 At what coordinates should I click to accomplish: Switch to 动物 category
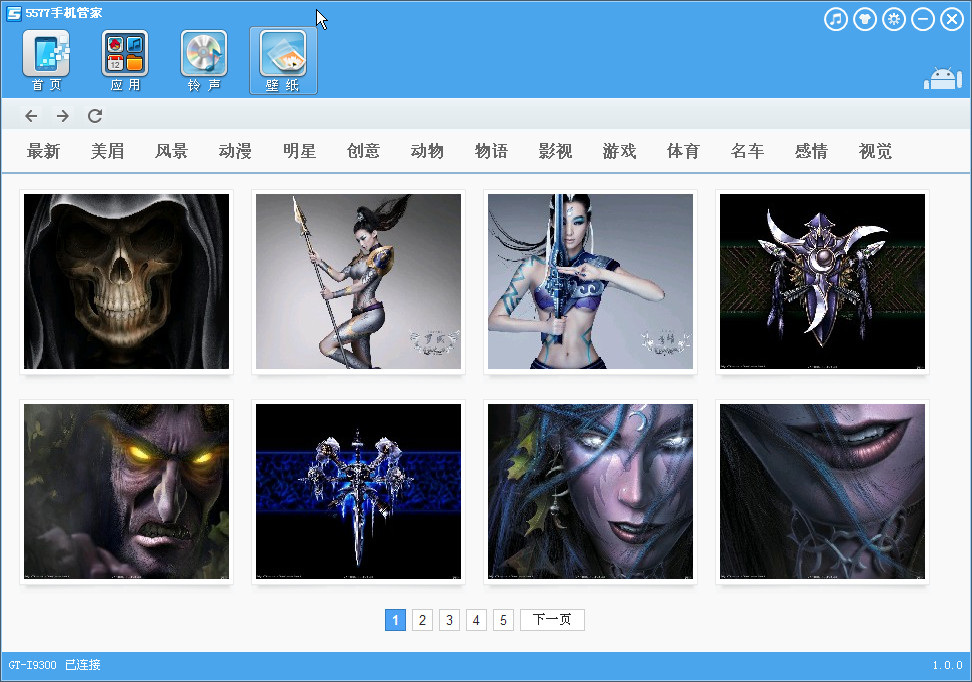(427, 151)
